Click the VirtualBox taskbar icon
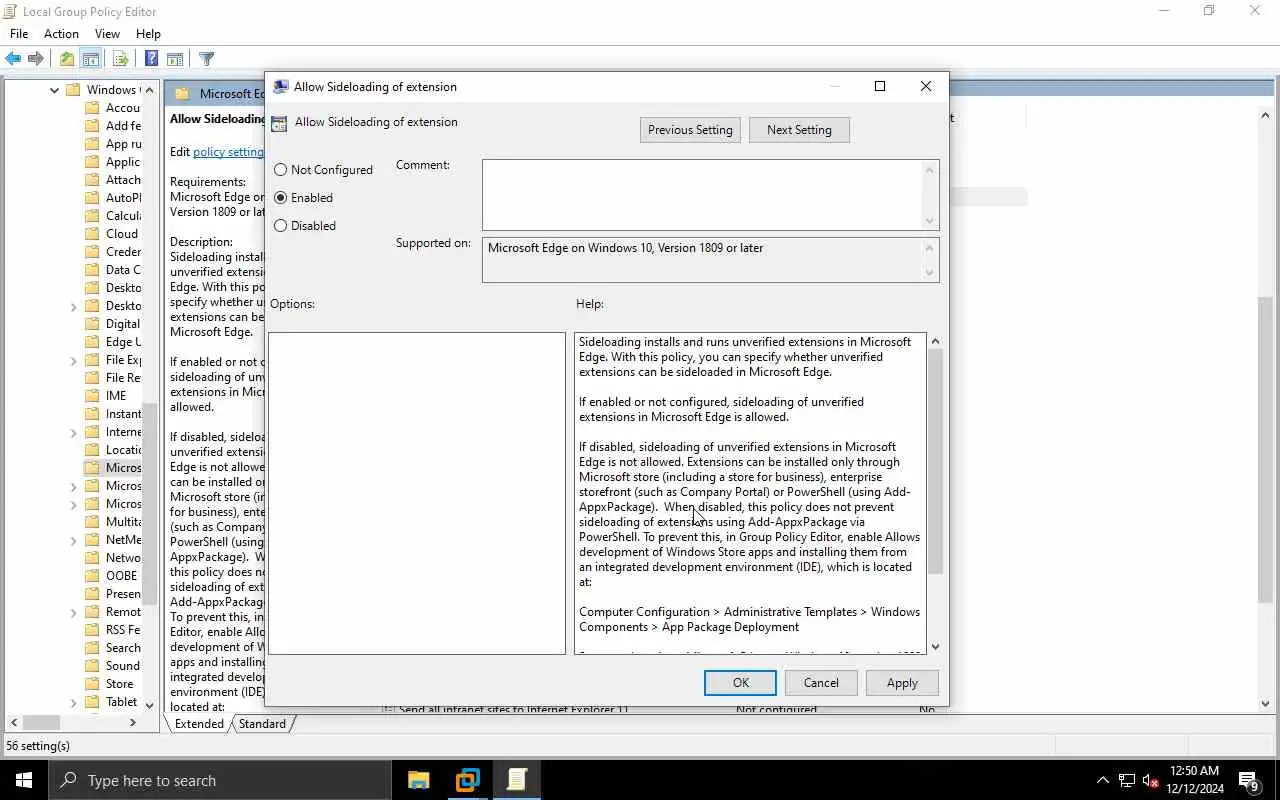Image resolution: width=1280 pixels, height=800 pixels. pyautogui.click(x=467, y=780)
